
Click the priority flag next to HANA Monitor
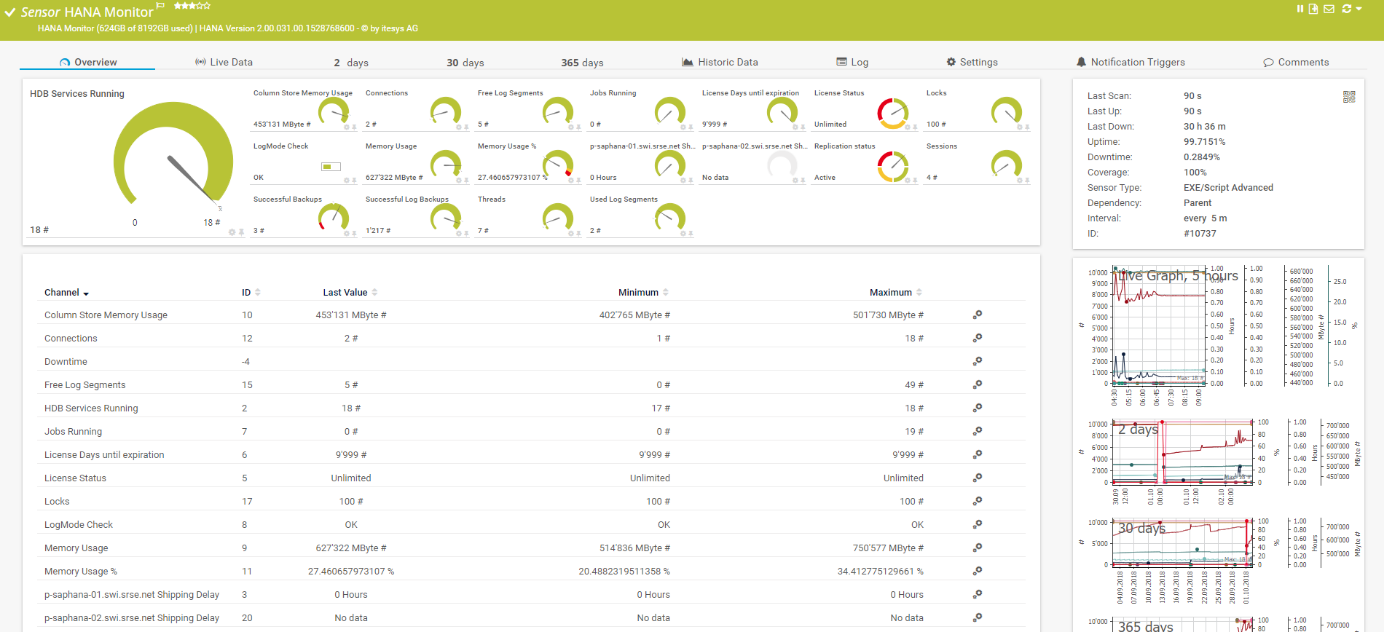click(x=161, y=7)
